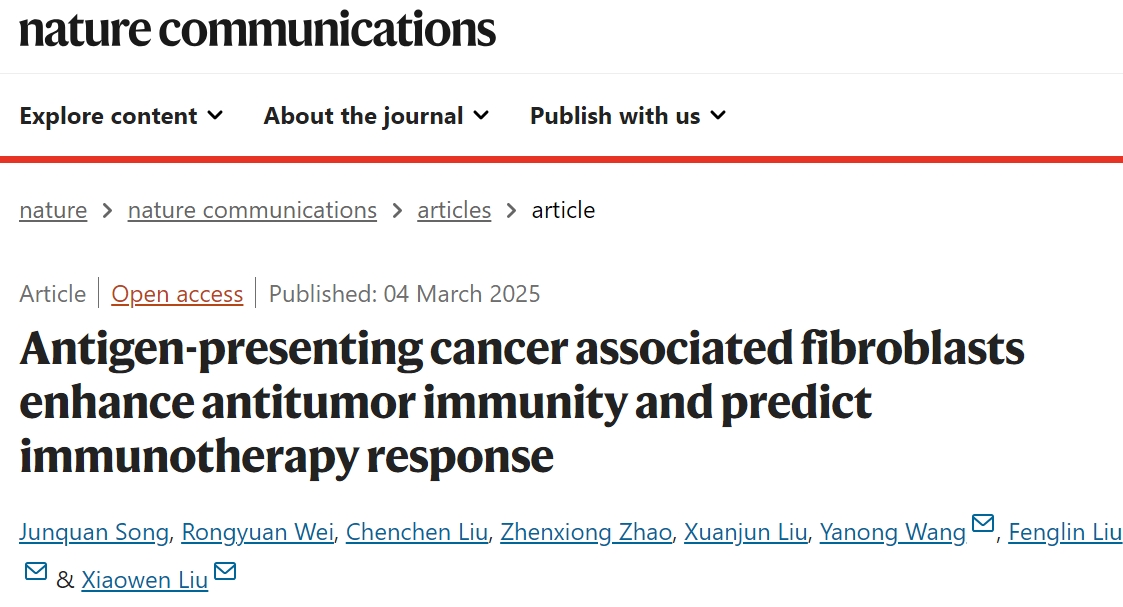Screen dimensions: 1123x607
Task: View author Zhenxiong Zhao's information
Action: click(586, 533)
